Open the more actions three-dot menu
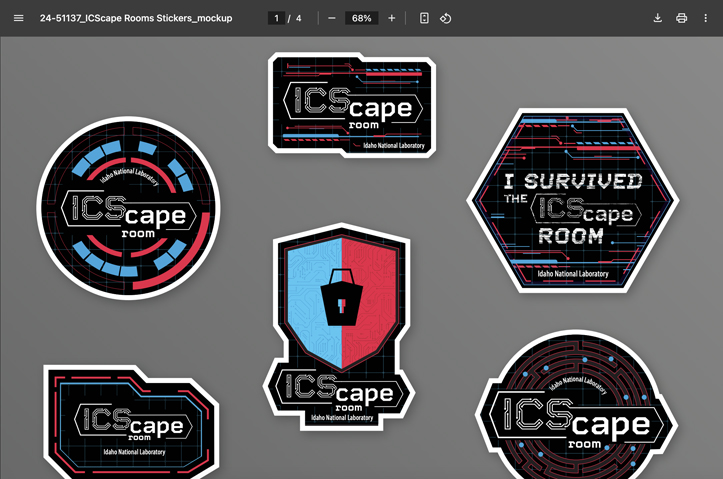The height and width of the screenshot is (479, 723). [705, 18]
